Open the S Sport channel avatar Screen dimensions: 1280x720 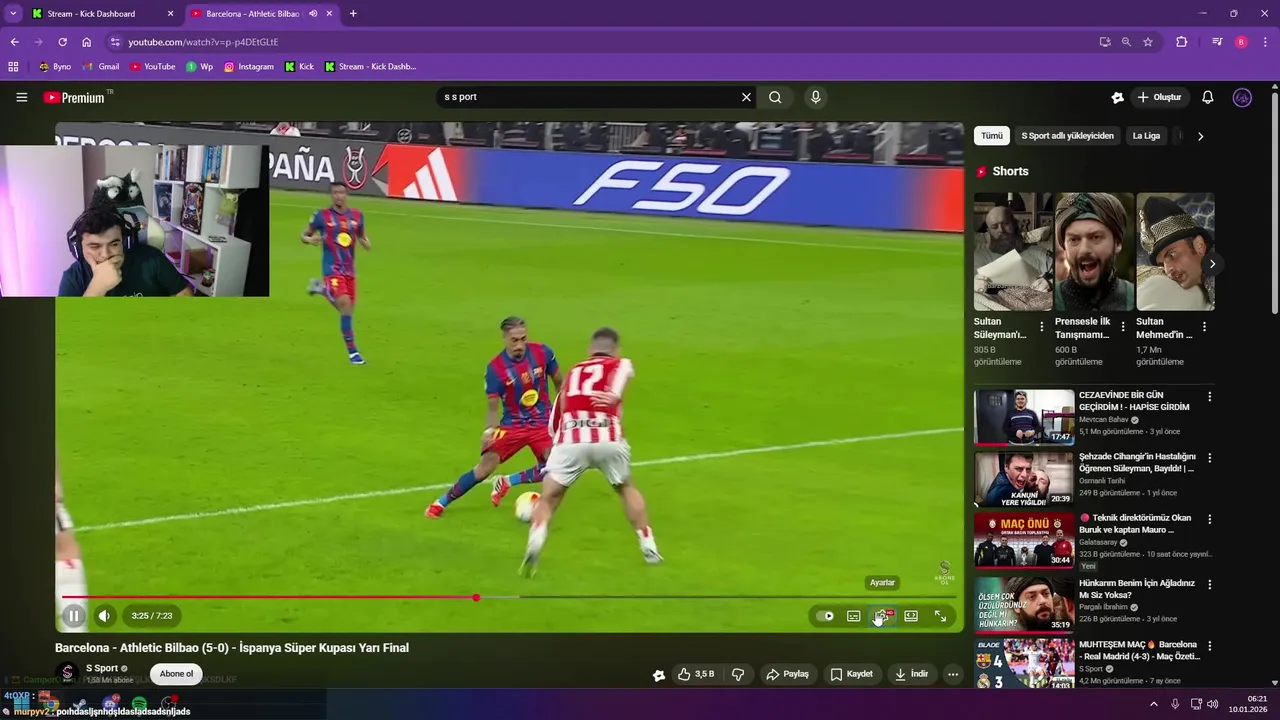pos(68,673)
